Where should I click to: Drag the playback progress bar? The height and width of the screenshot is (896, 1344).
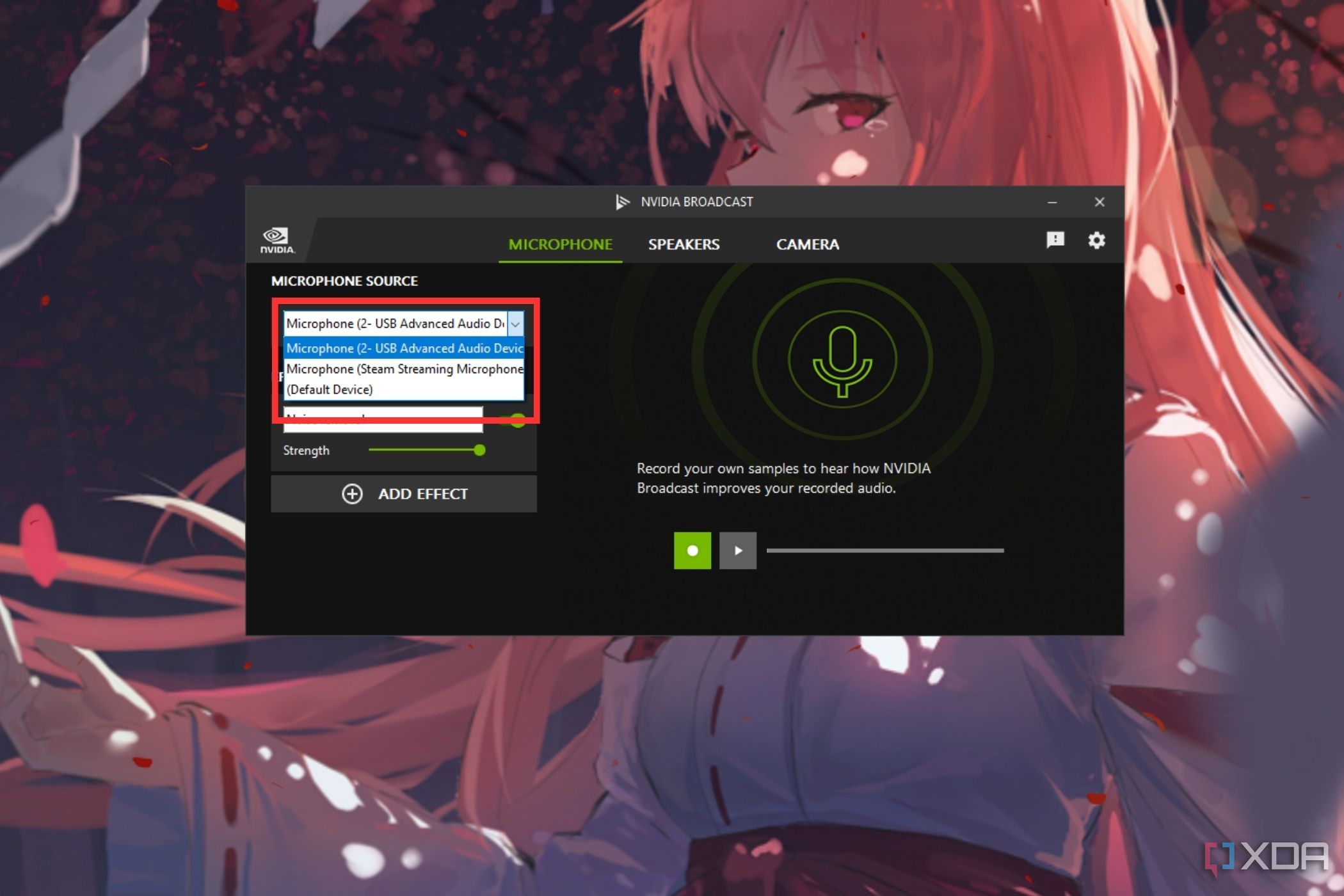885,550
